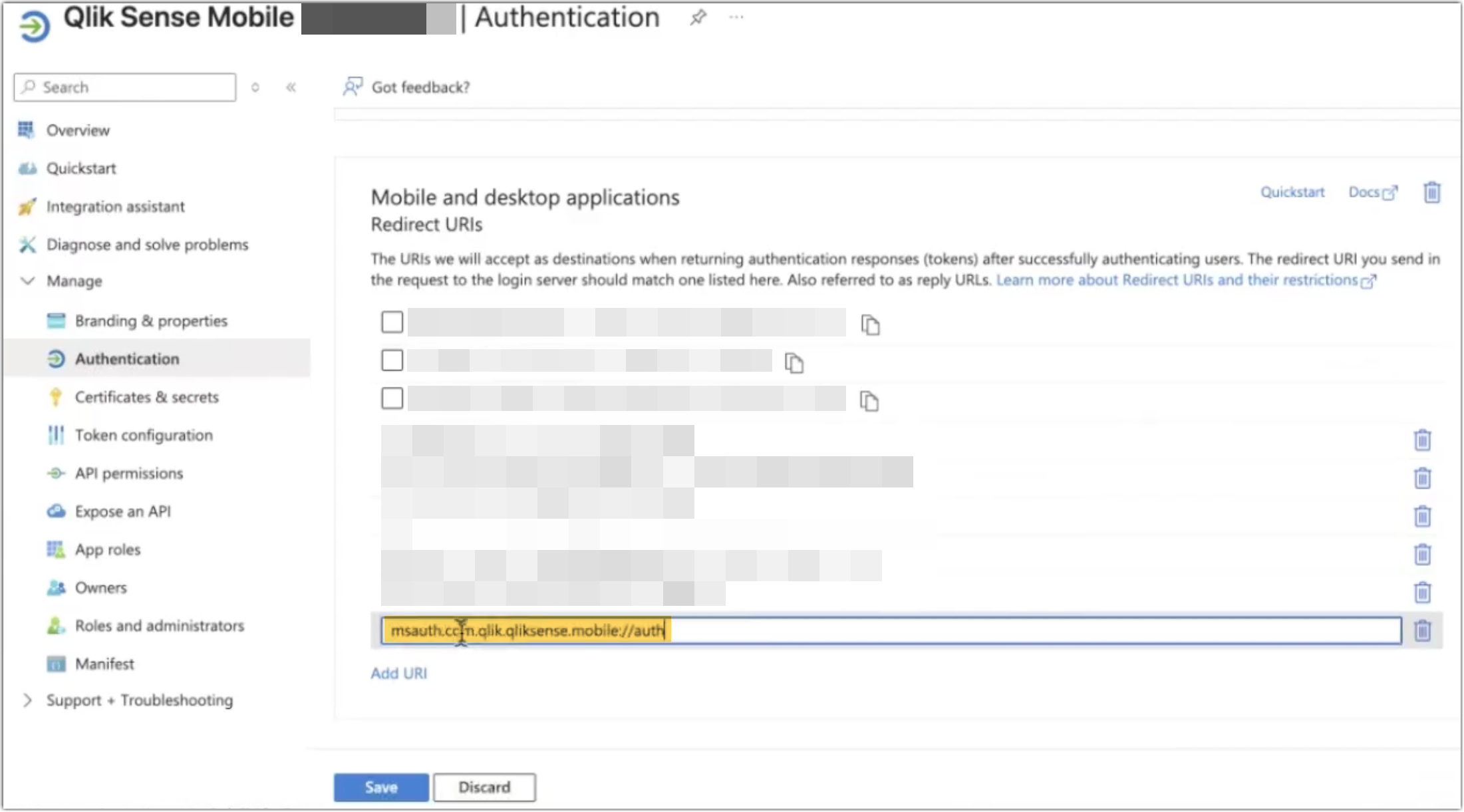Image resolution: width=1464 pixels, height=812 pixels.
Task: Collapse the Manage section
Action: click(x=27, y=281)
